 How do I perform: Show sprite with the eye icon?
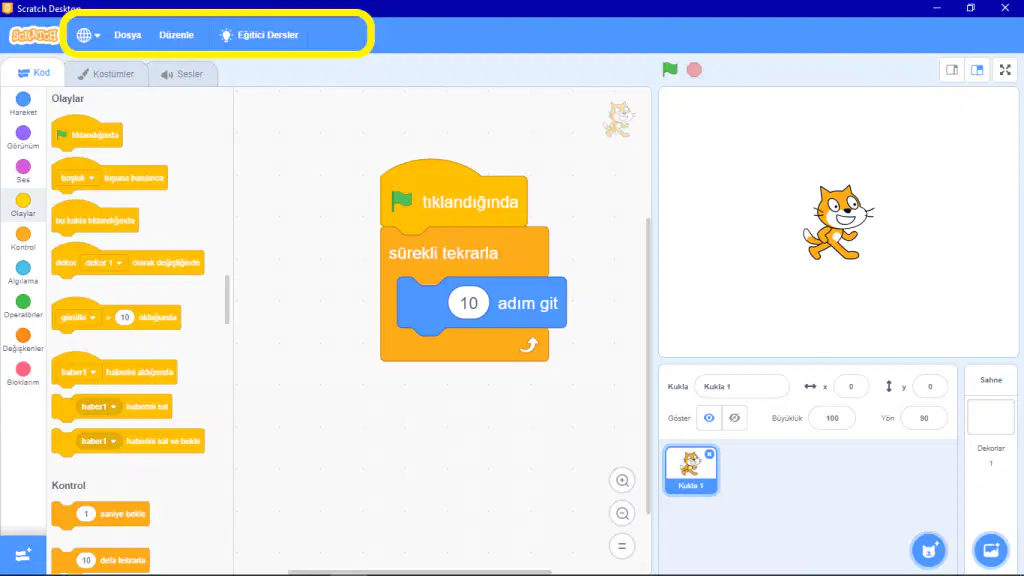click(x=709, y=418)
